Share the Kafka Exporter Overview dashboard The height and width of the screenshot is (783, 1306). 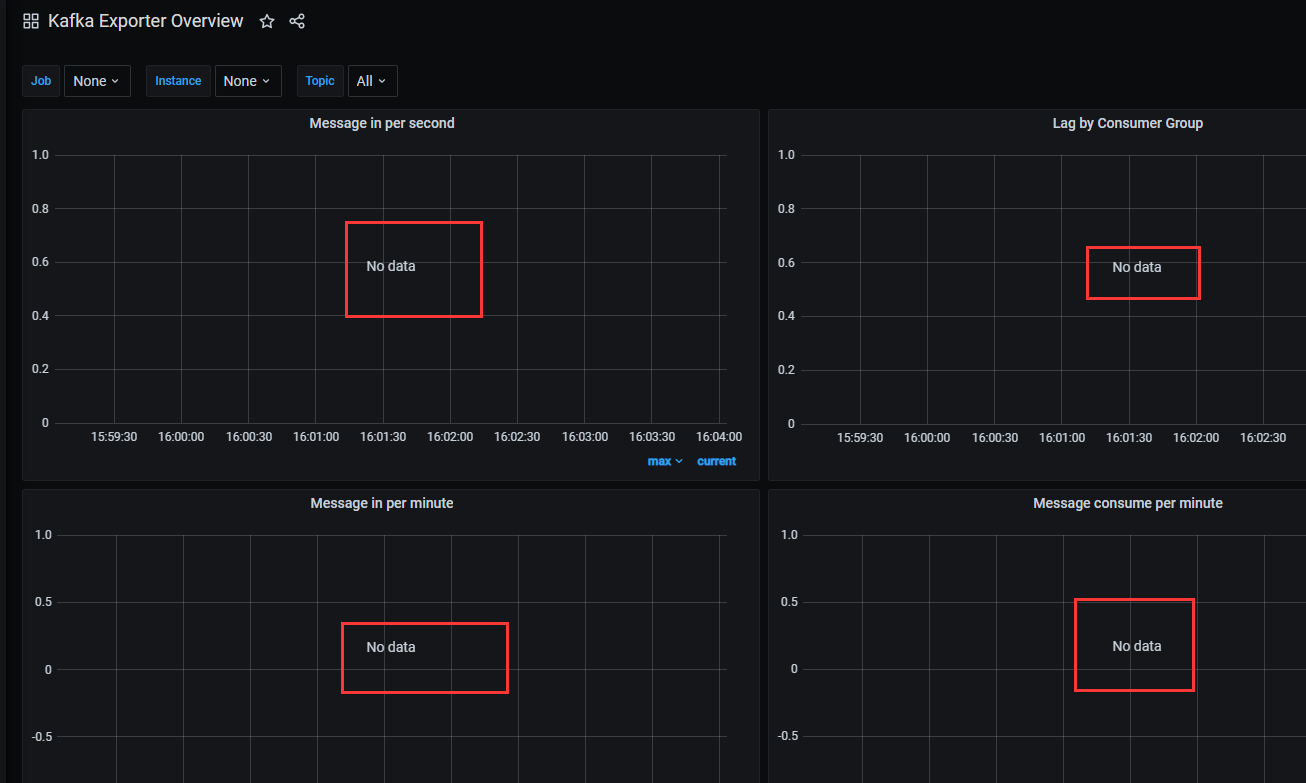297,20
